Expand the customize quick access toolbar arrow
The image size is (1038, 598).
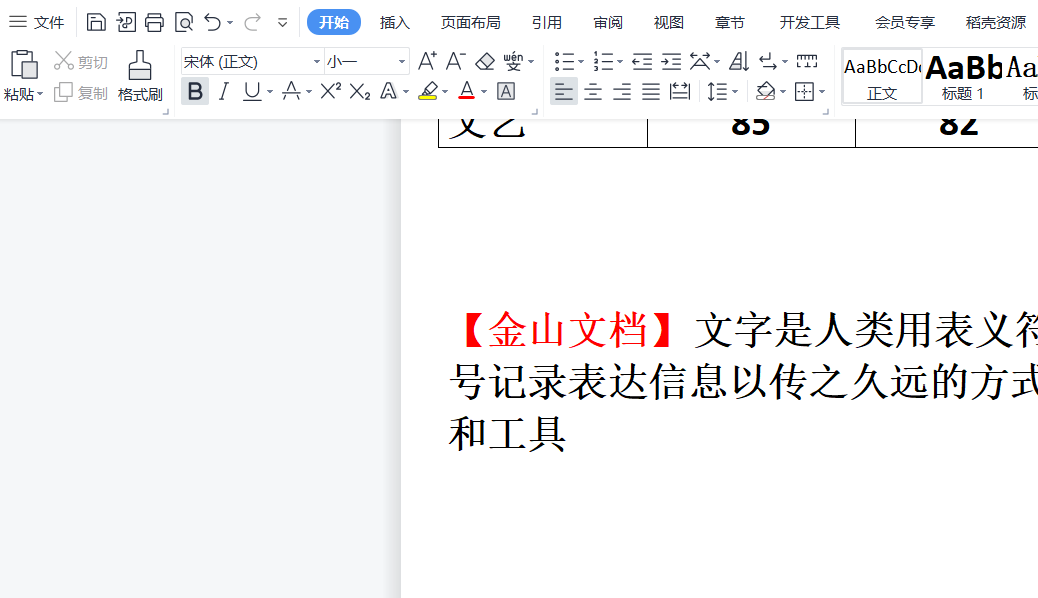[x=282, y=23]
